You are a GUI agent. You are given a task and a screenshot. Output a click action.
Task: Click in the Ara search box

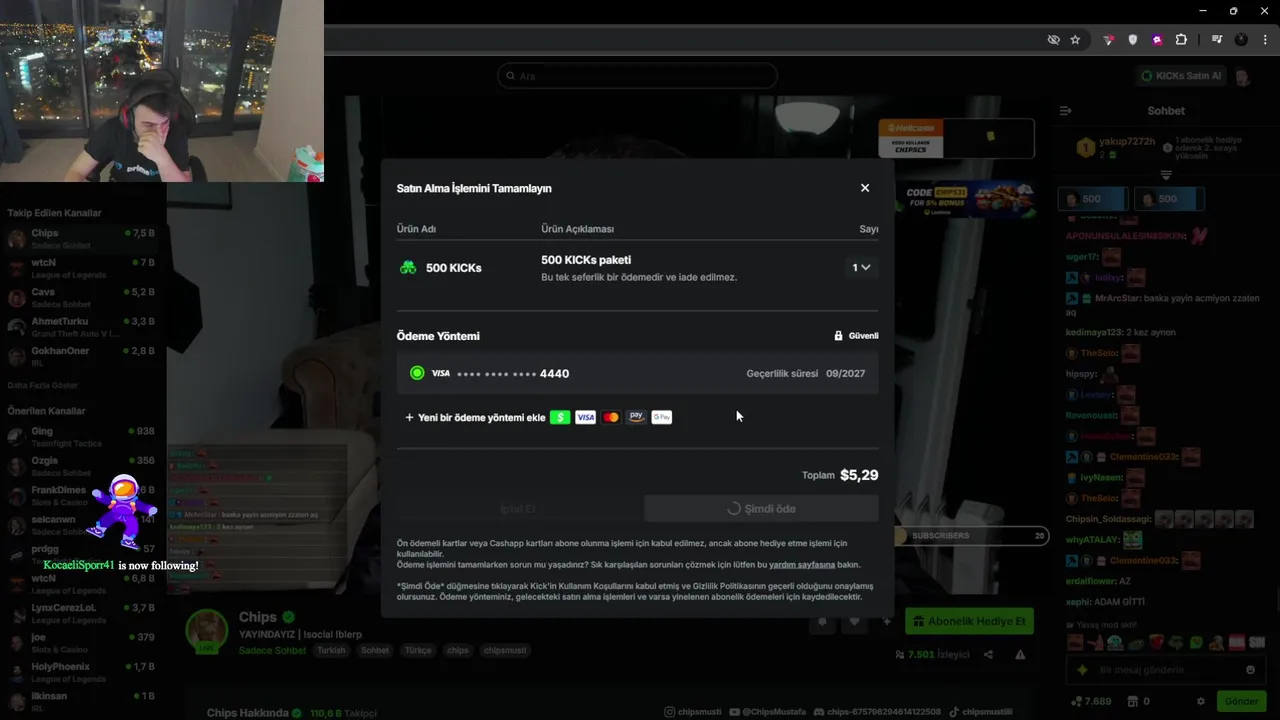pyautogui.click(x=637, y=76)
